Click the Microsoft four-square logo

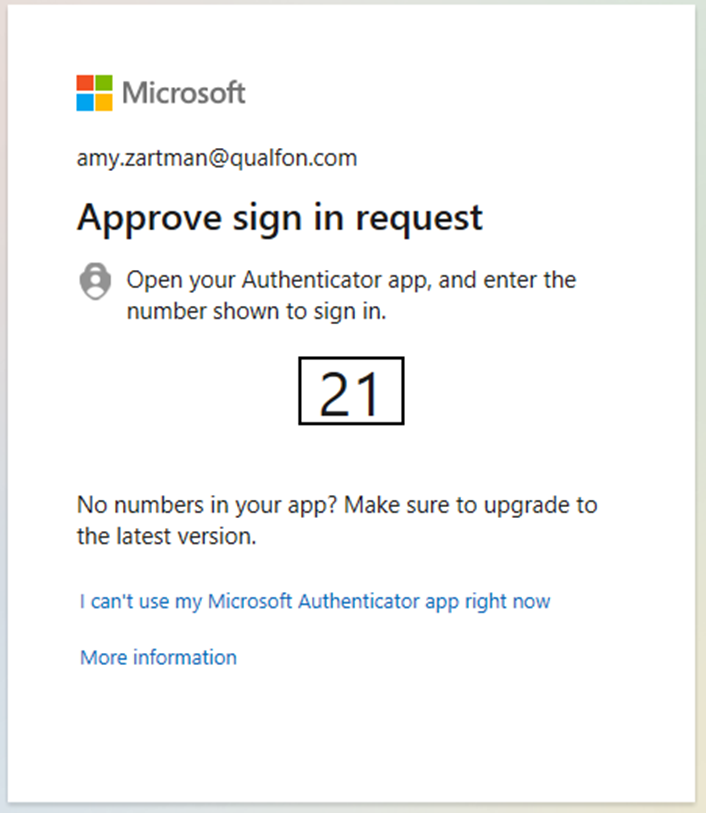tap(94, 93)
